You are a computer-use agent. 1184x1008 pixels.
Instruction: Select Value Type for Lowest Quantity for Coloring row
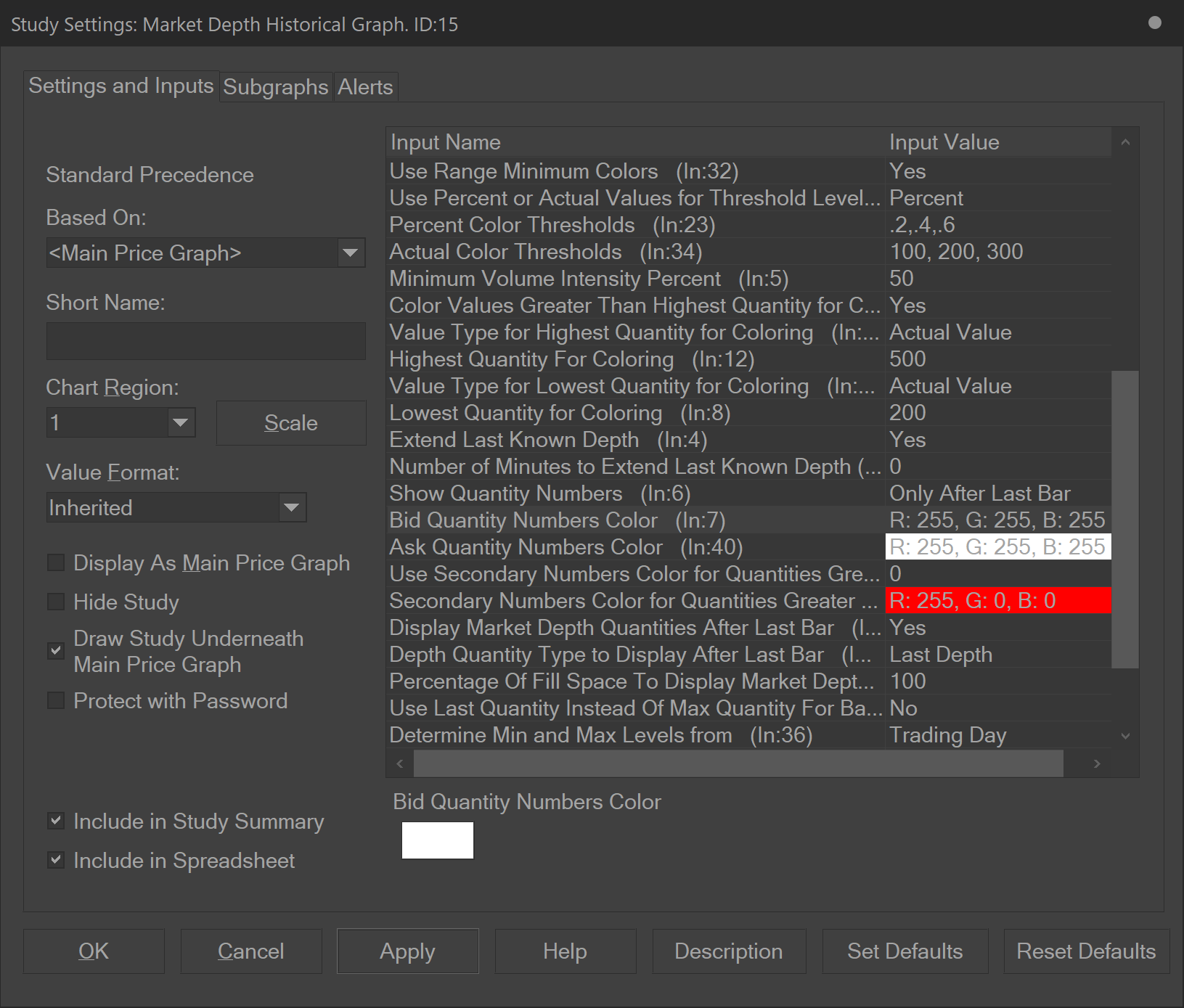(x=748, y=386)
